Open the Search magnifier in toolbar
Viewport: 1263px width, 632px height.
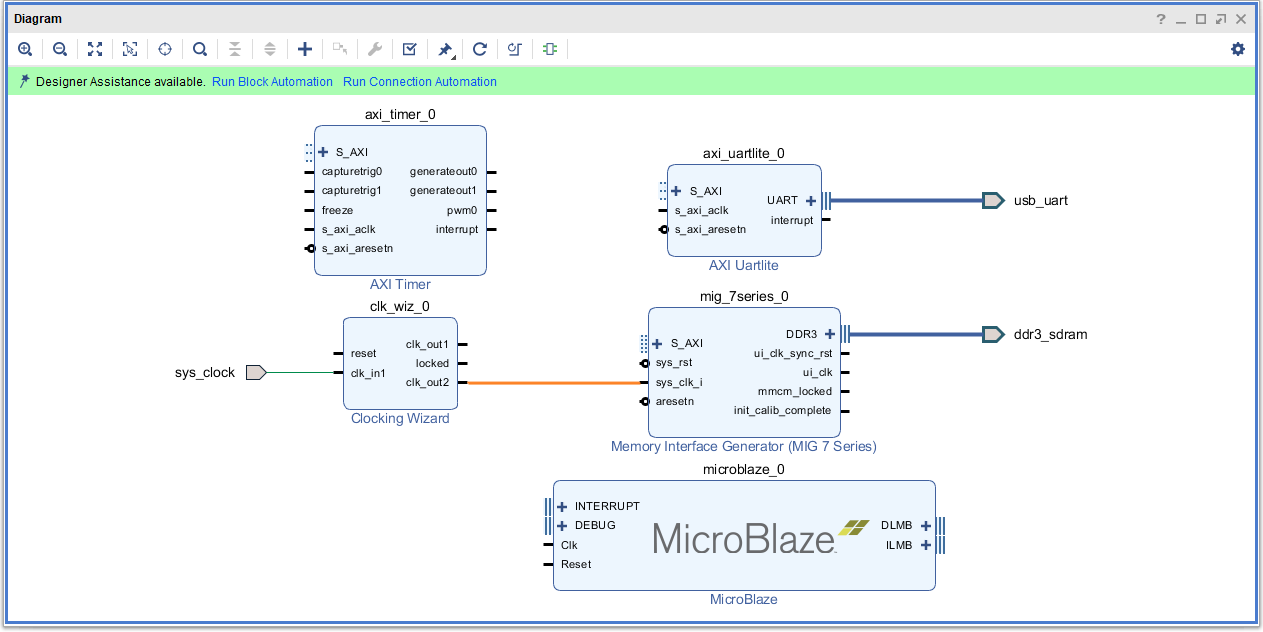pos(200,49)
